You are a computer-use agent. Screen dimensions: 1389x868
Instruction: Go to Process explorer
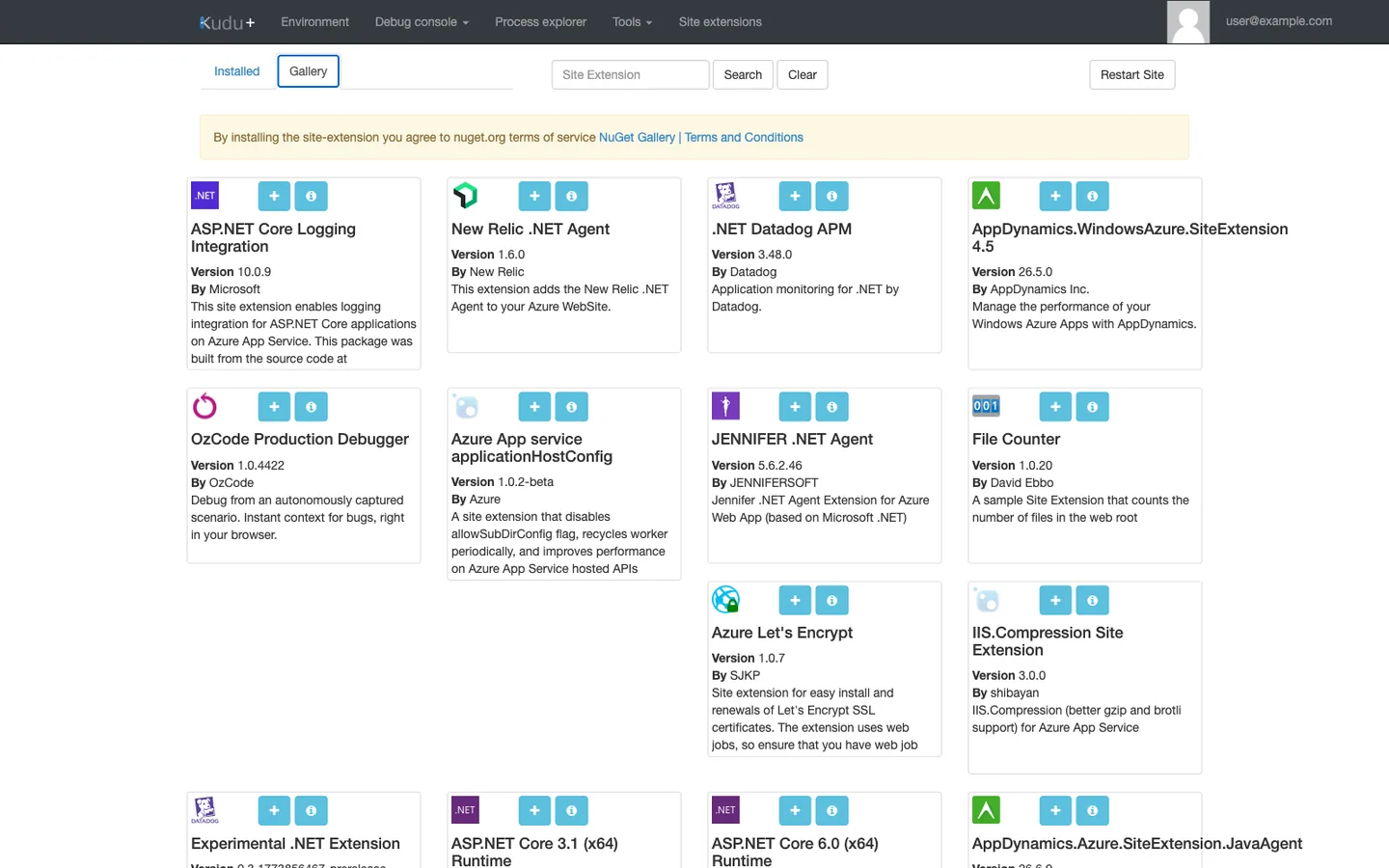(x=540, y=21)
